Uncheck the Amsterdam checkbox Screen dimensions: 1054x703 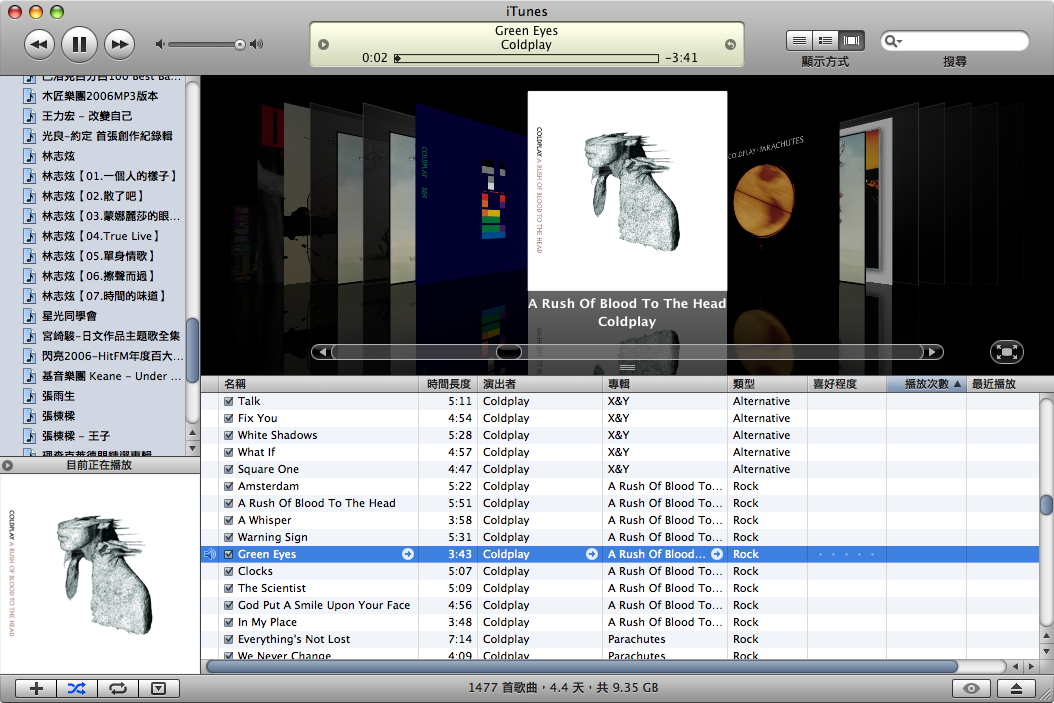[x=229, y=487]
